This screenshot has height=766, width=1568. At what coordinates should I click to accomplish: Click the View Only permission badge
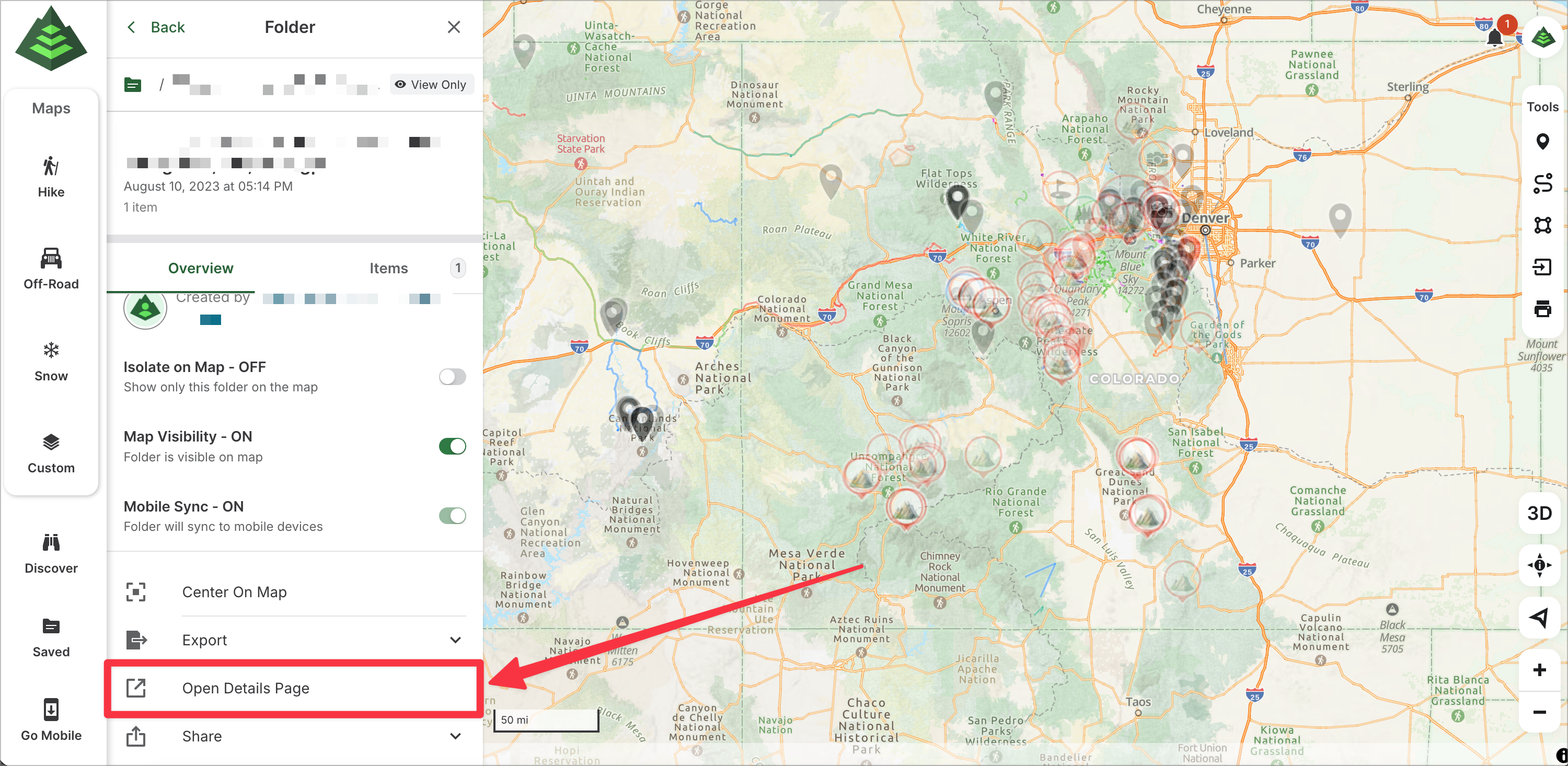point(431,85)
